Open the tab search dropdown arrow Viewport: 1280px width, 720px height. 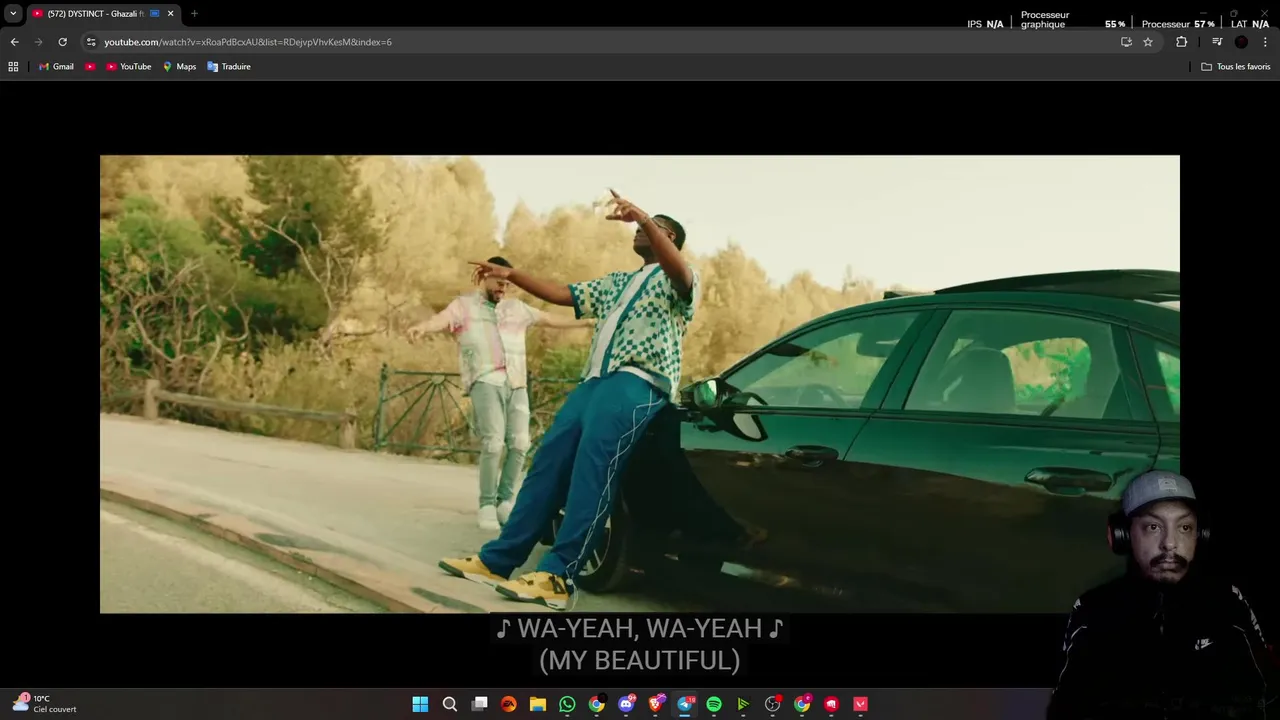click(13, 14)
